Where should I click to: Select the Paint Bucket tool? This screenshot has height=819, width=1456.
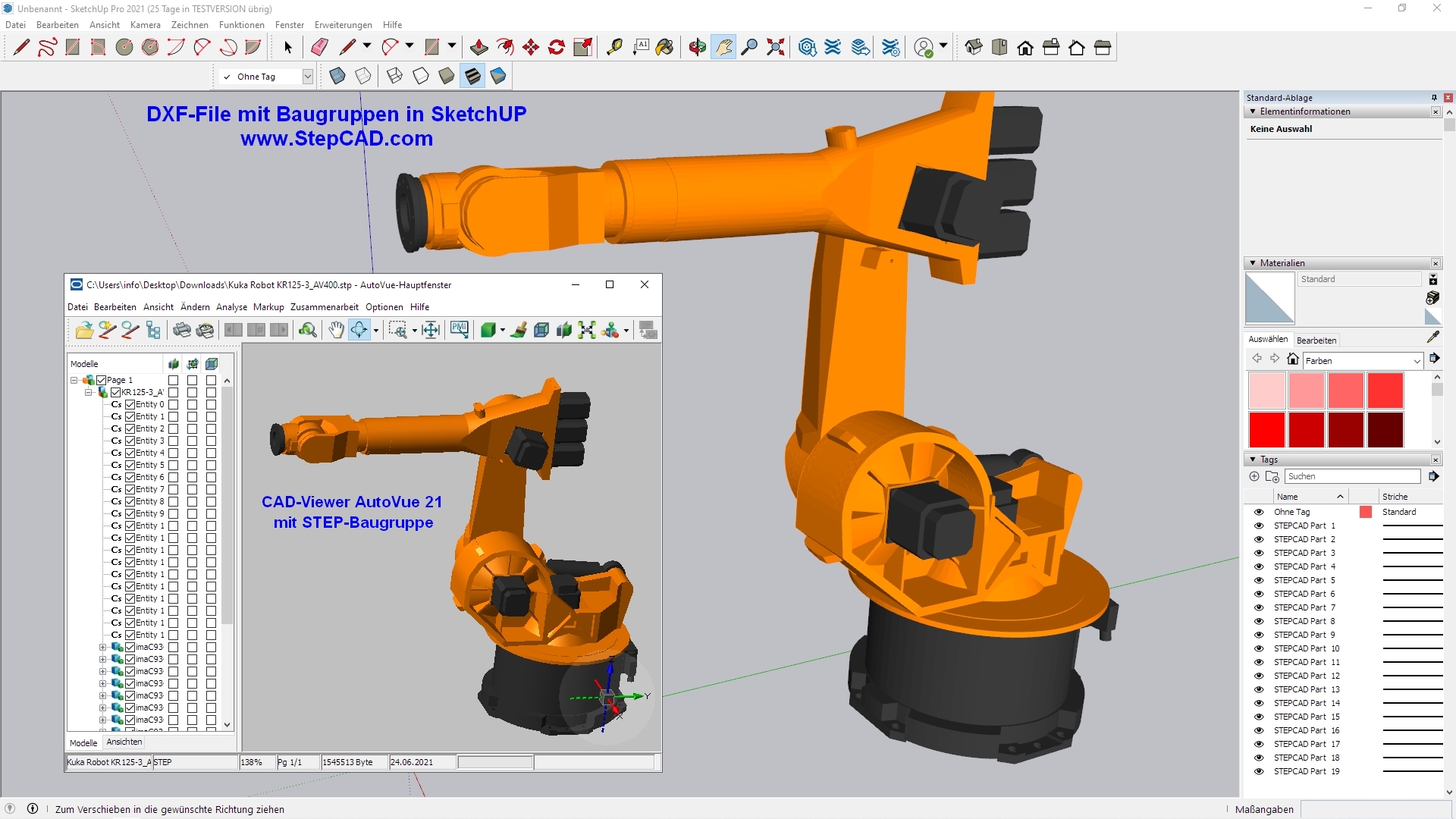(665, 48)
